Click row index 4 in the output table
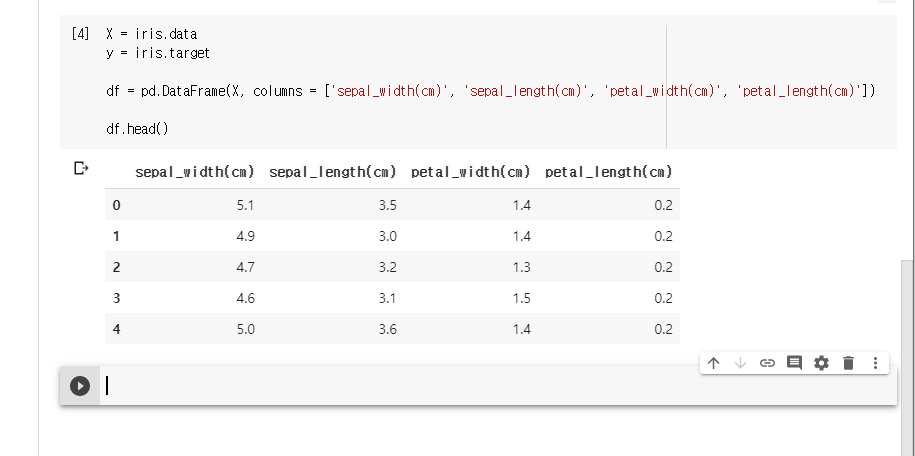 116,329
